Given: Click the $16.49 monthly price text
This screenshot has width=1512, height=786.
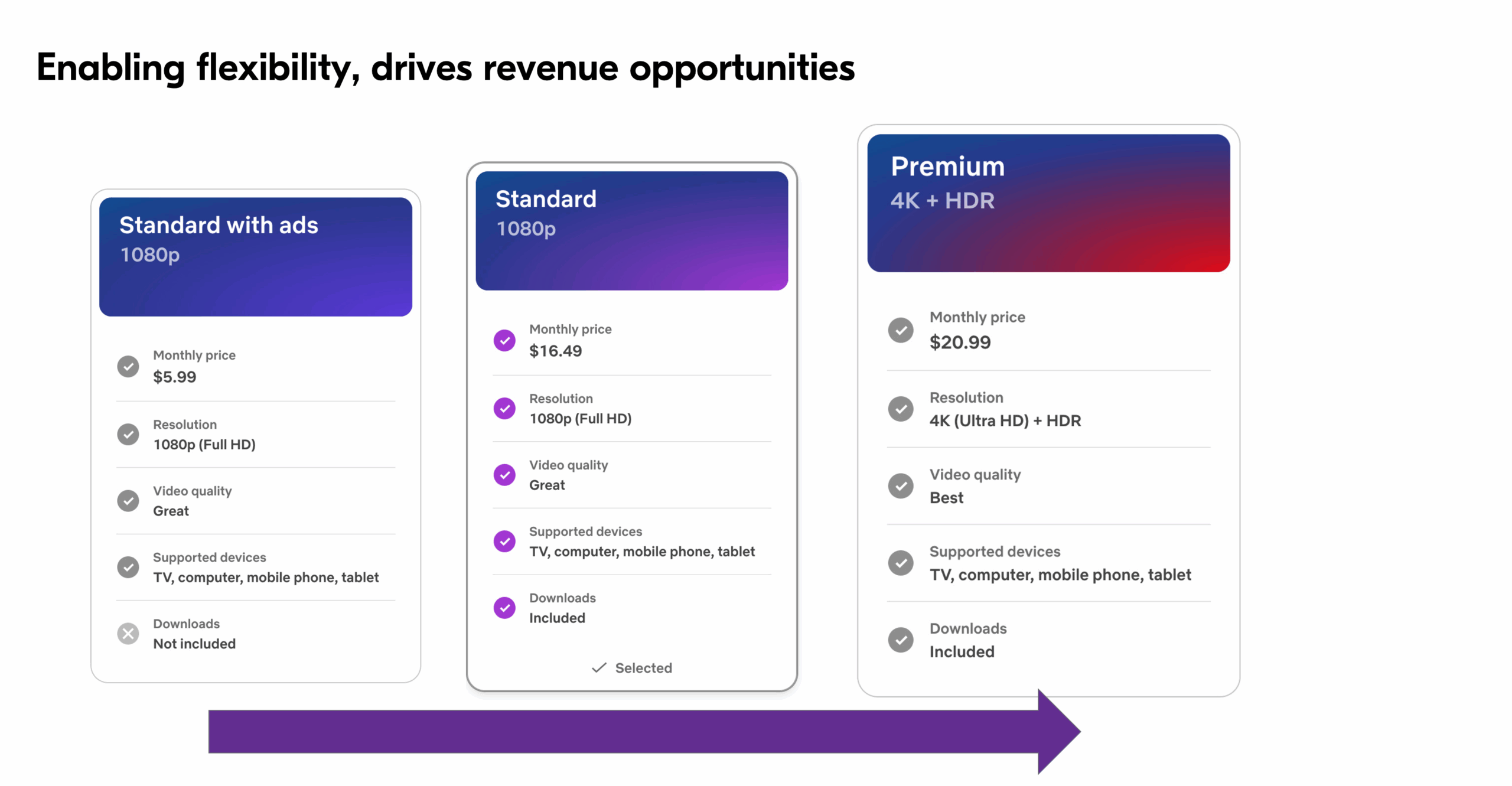Looking at the screenshot, I should (555, 351).
